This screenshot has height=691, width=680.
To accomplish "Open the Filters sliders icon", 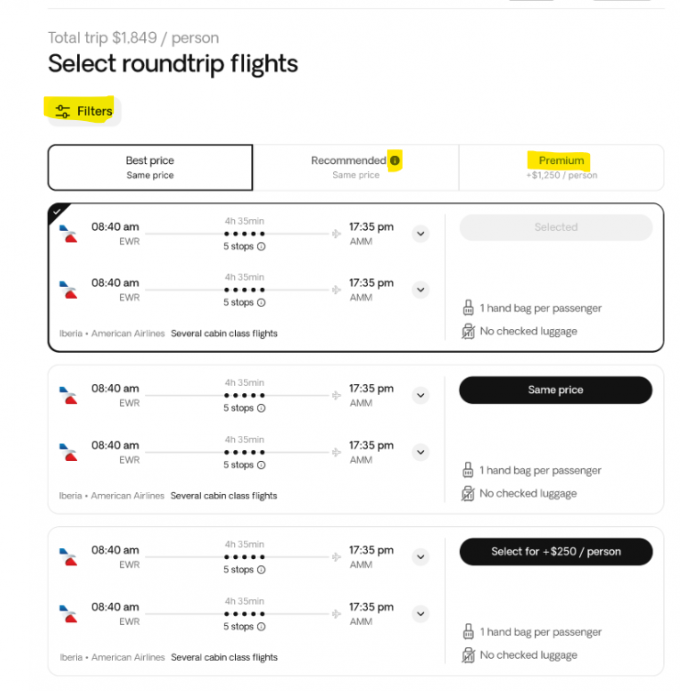I will coord(63,111).
